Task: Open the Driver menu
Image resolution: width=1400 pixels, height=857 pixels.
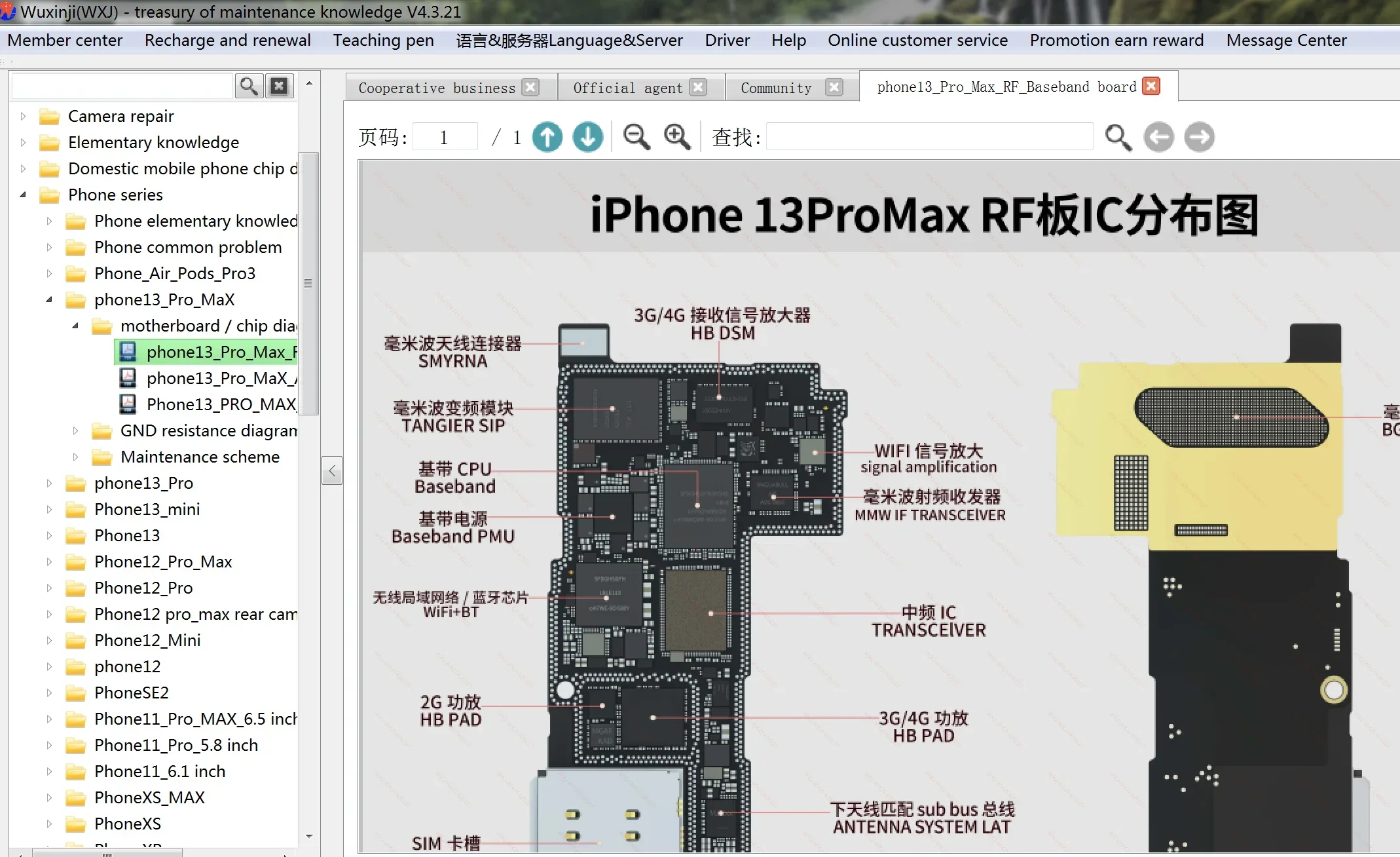Action: point(727,41)
